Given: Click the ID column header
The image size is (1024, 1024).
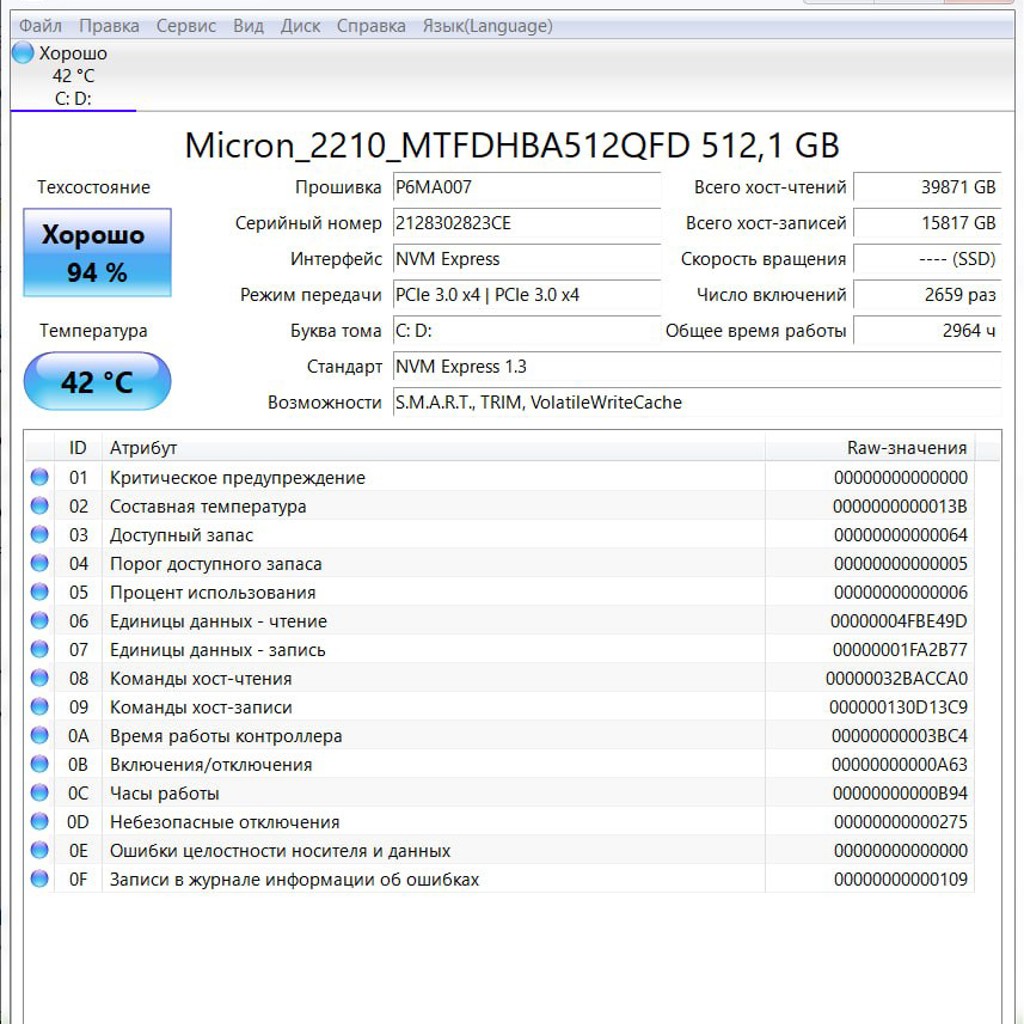Looking at the screenshot, I should click(x=78, y=448).
